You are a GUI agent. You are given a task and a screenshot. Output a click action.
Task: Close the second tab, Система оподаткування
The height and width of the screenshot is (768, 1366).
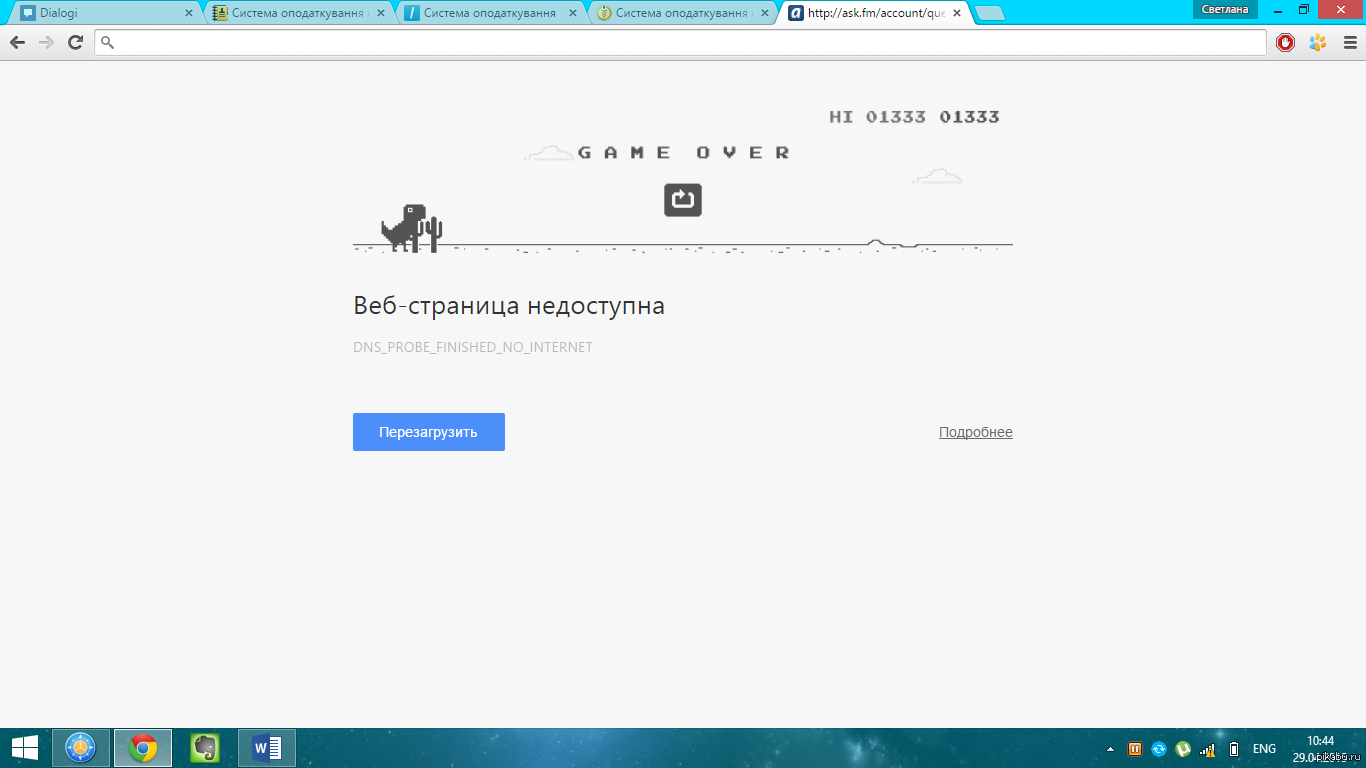(x=380, y=14)
